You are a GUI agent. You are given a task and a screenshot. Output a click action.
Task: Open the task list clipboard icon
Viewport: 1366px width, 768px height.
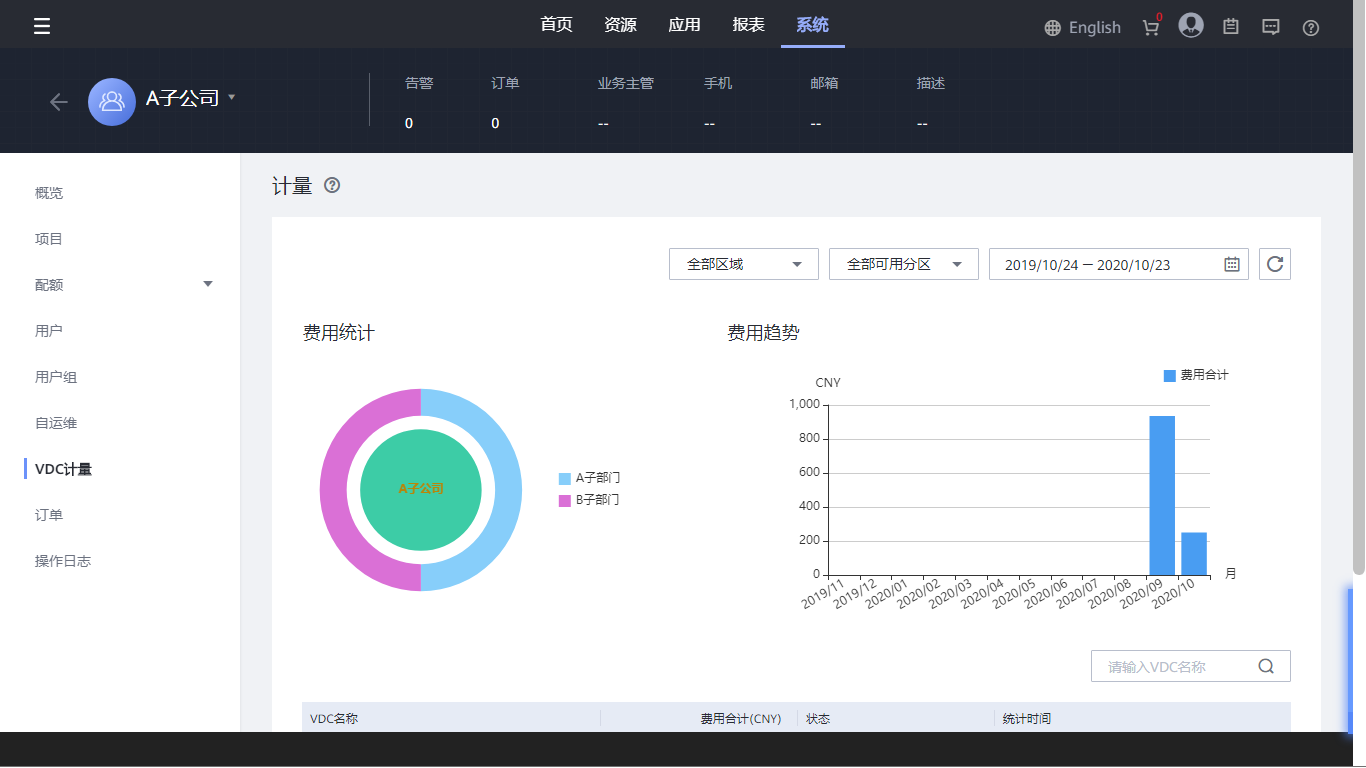(x=1231, y=27)
